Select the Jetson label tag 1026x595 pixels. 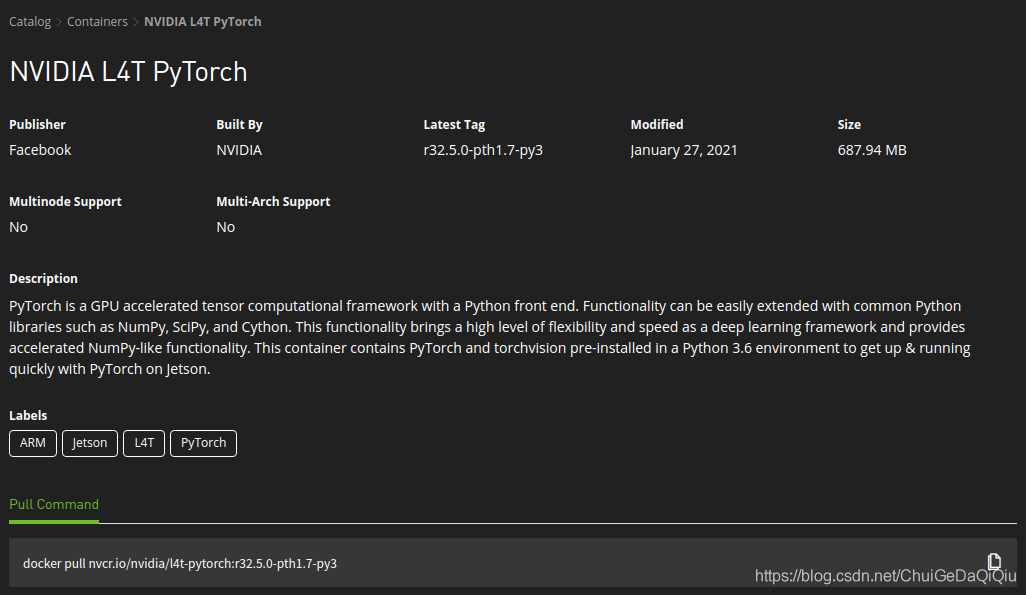pos(89,442)
